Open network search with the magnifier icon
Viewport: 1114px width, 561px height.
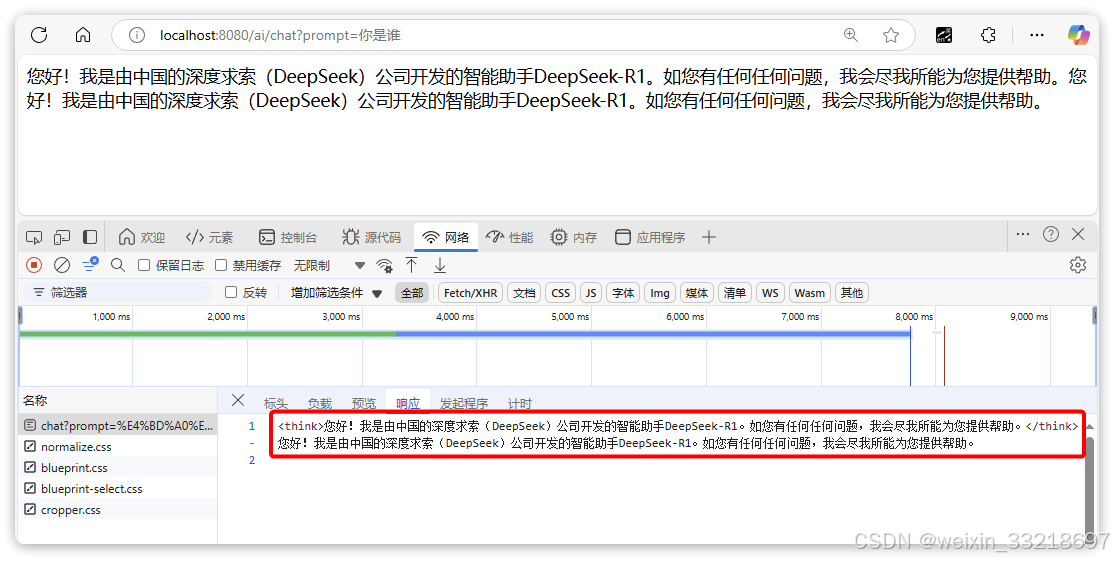pyautogui.click(x=118, y=265)
